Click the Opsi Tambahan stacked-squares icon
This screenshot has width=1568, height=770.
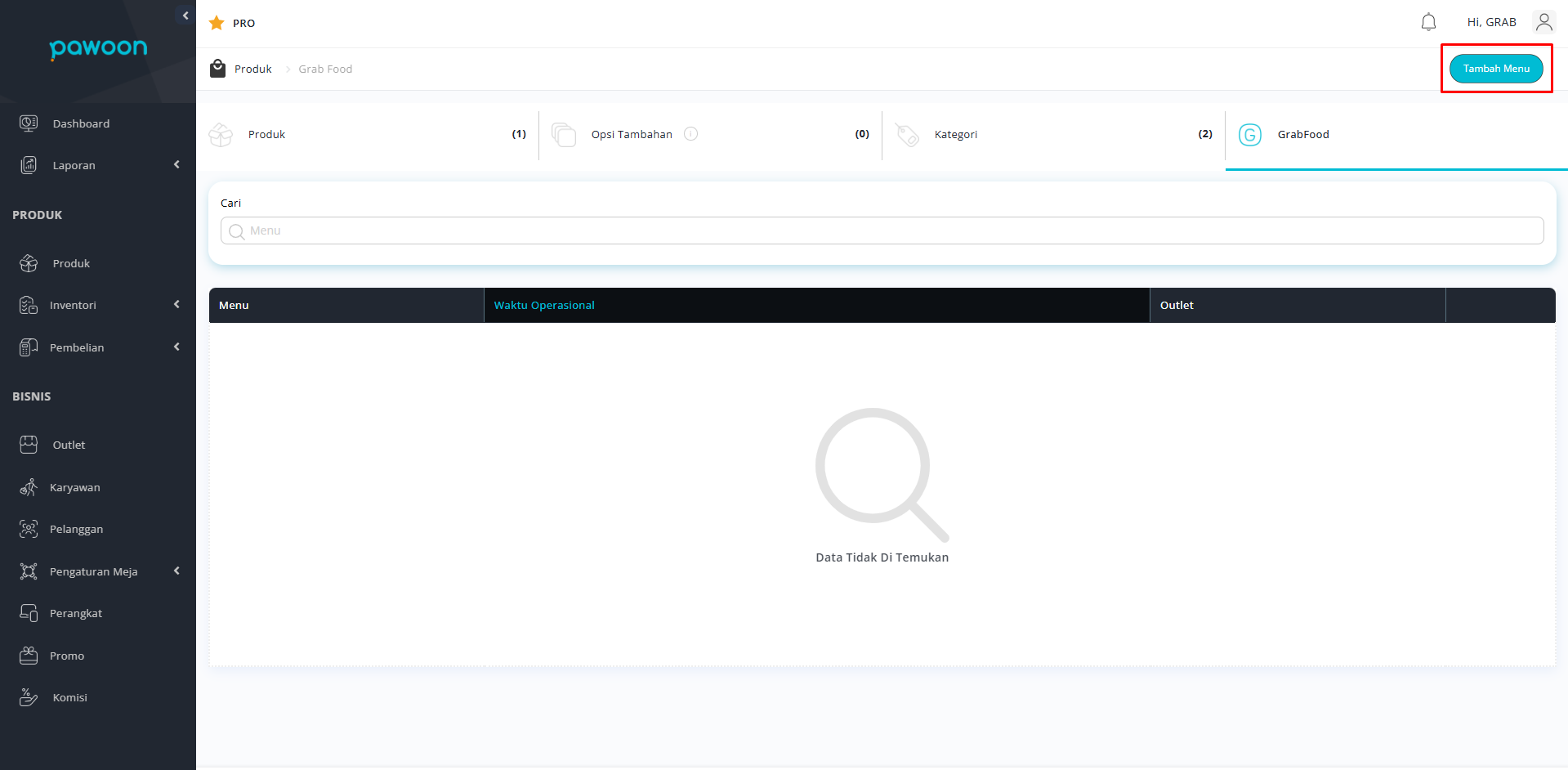point(564,135)
